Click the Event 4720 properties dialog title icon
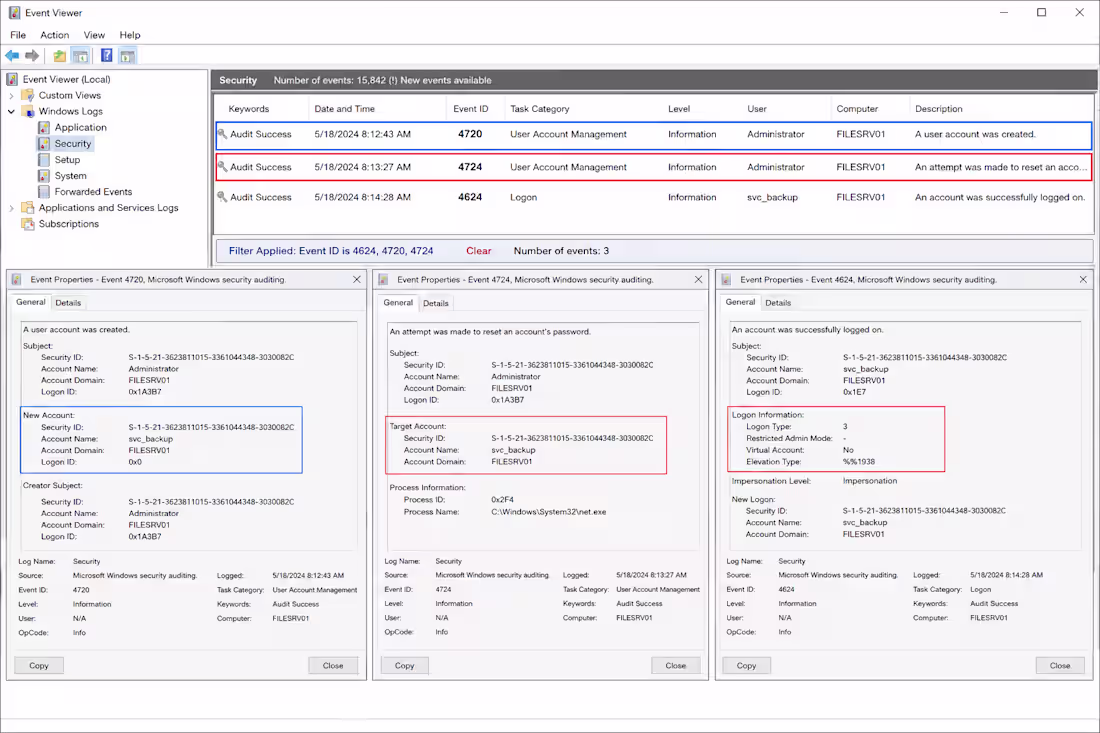Image resolution: width=1100 pixels, height=733 pixels. [18, 279]
